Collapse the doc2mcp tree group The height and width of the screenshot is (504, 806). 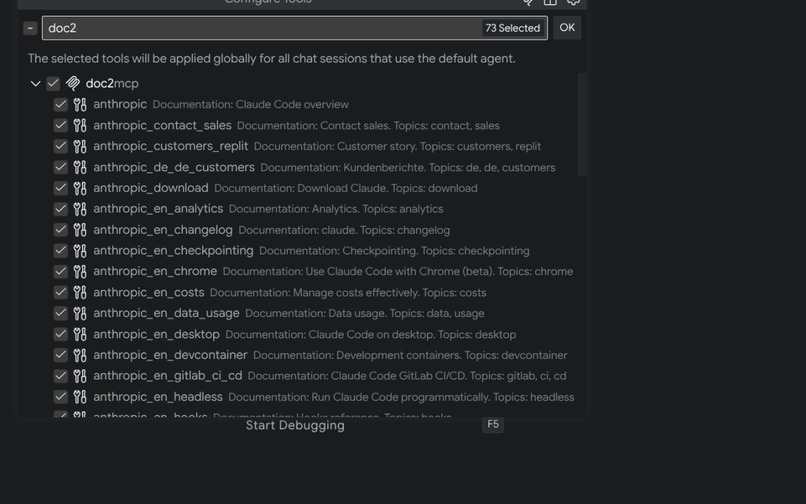35,83
